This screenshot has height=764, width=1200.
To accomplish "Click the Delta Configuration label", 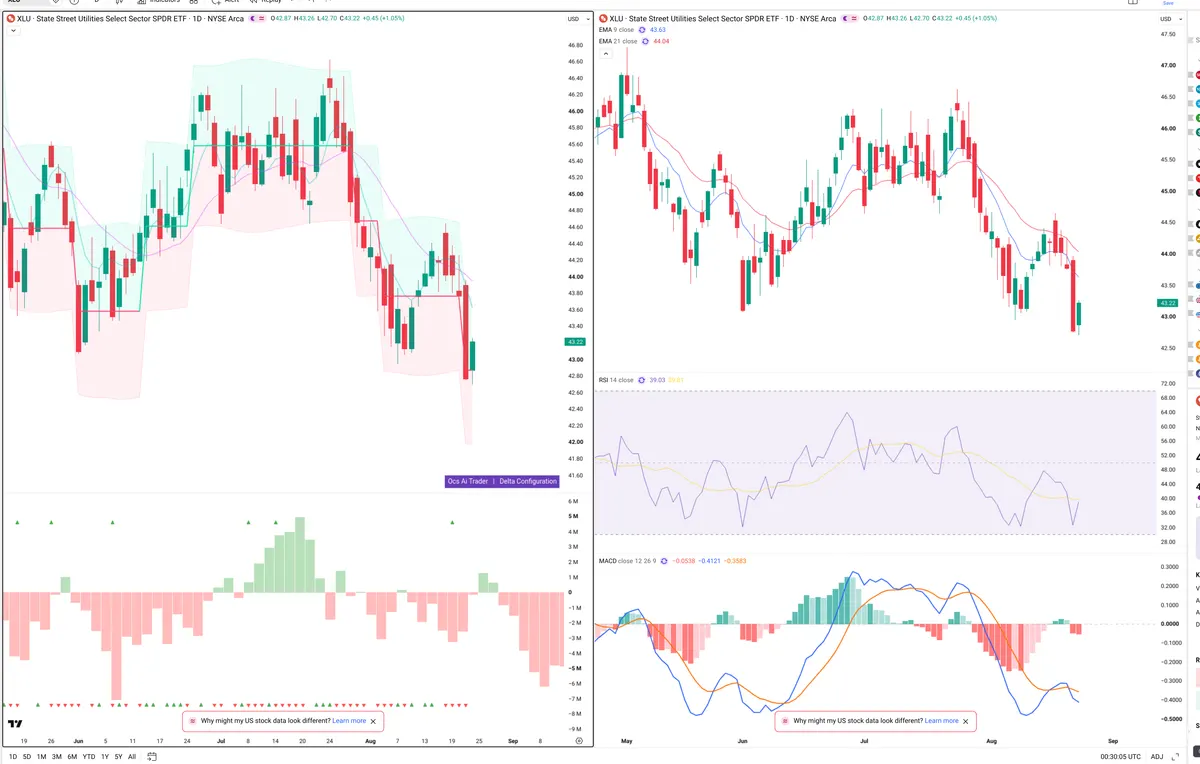I will pyautogui.click(x=527, y=481).
